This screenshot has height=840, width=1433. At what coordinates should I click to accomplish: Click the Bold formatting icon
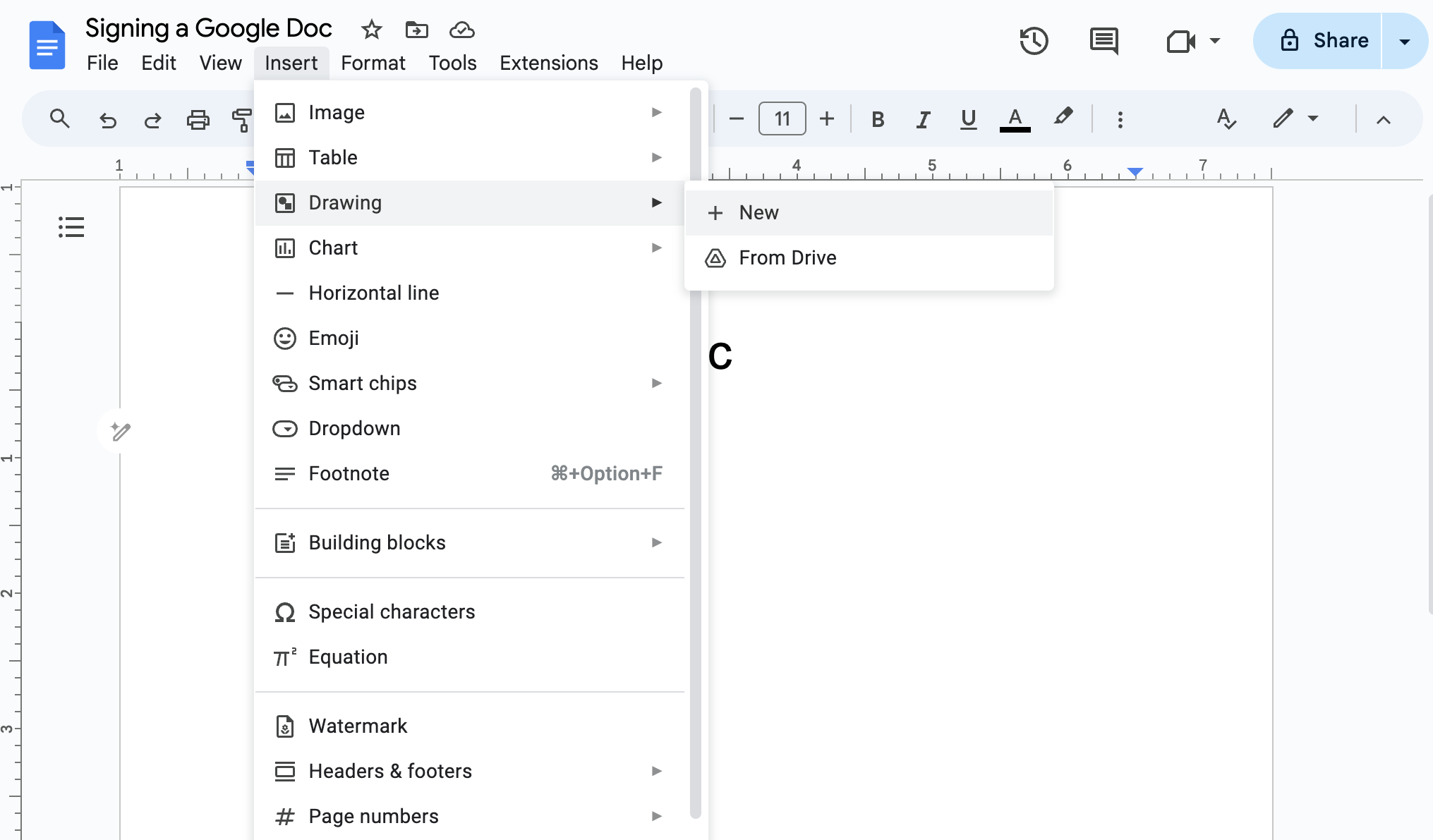(878, 118)
